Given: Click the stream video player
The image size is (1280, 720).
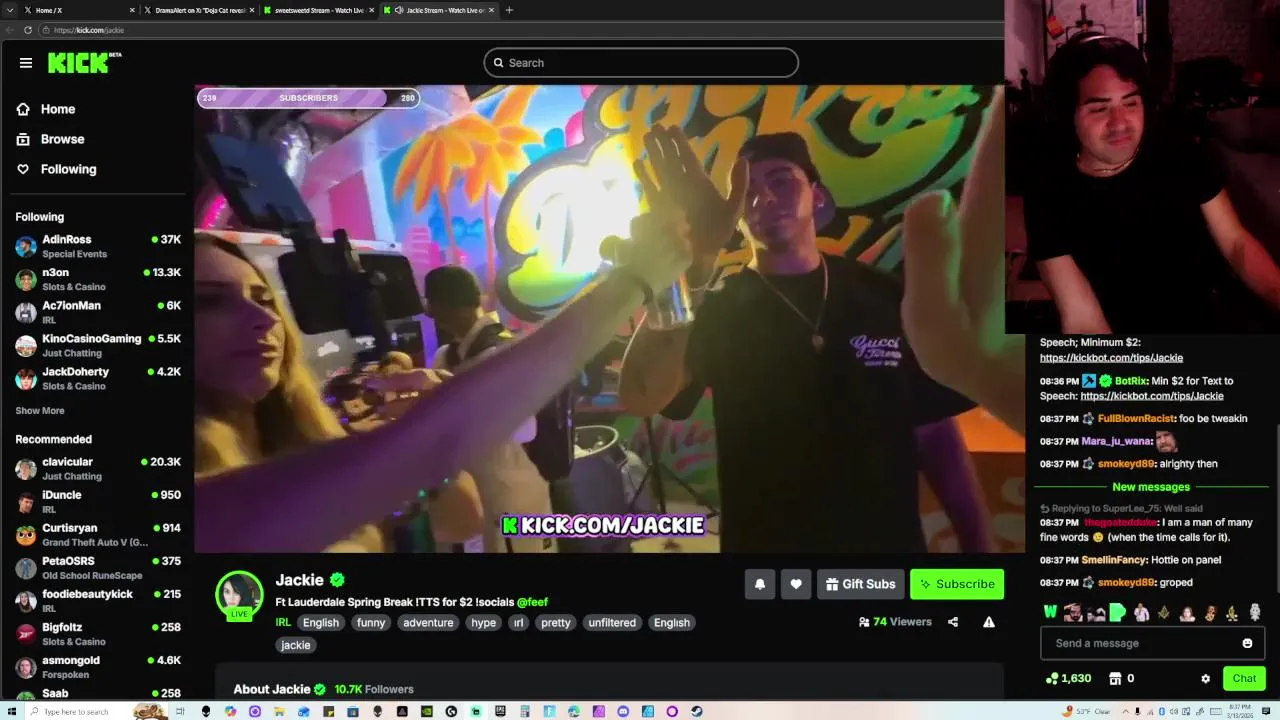Looking at the screenshot, I should (x=609, y=318).
